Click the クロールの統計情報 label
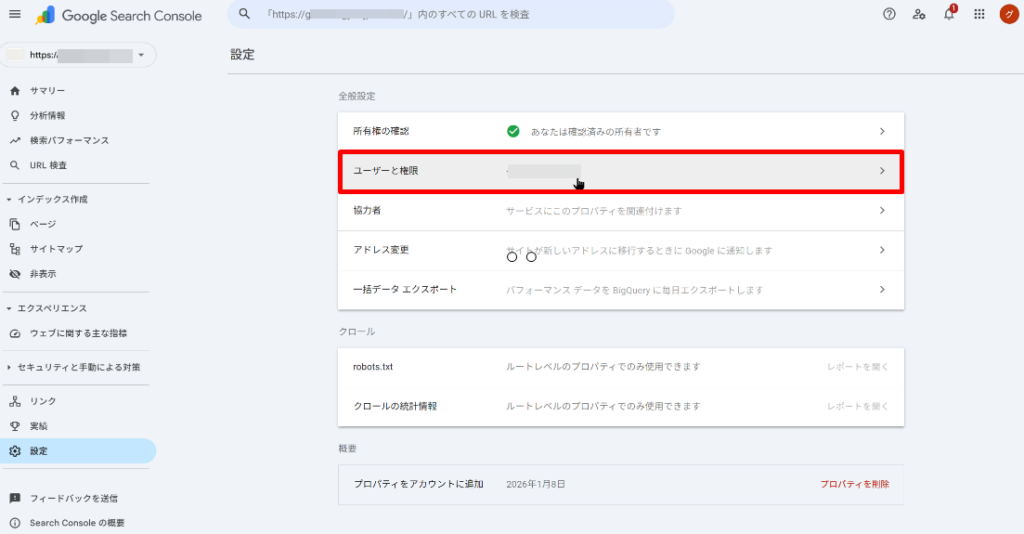This screenshot has height=534, width=1024. pyautogui.click(x=395, y=406)
